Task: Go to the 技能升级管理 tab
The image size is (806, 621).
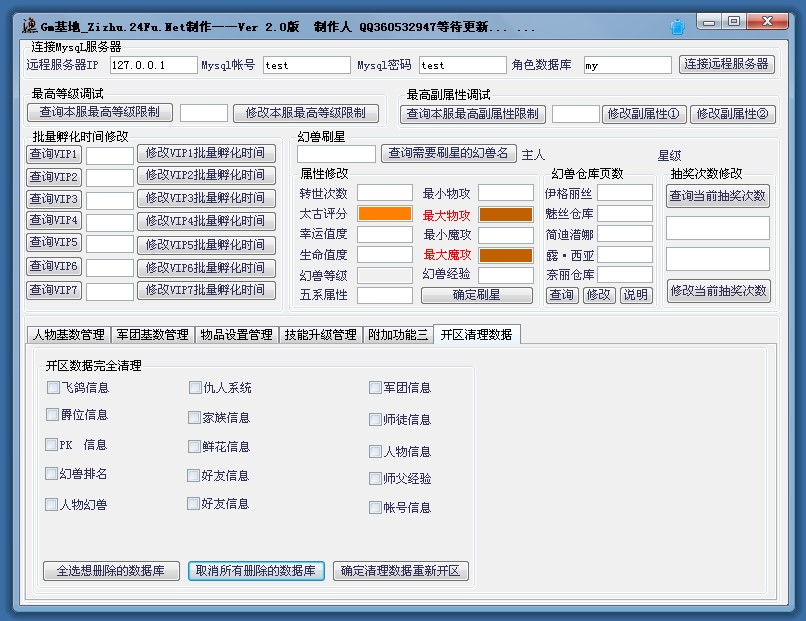Action: 320,334
